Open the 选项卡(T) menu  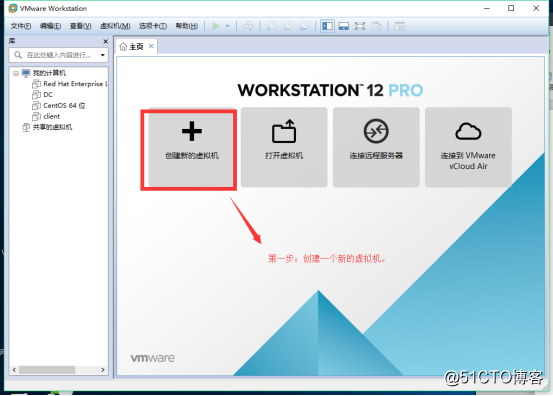point(153,26)
